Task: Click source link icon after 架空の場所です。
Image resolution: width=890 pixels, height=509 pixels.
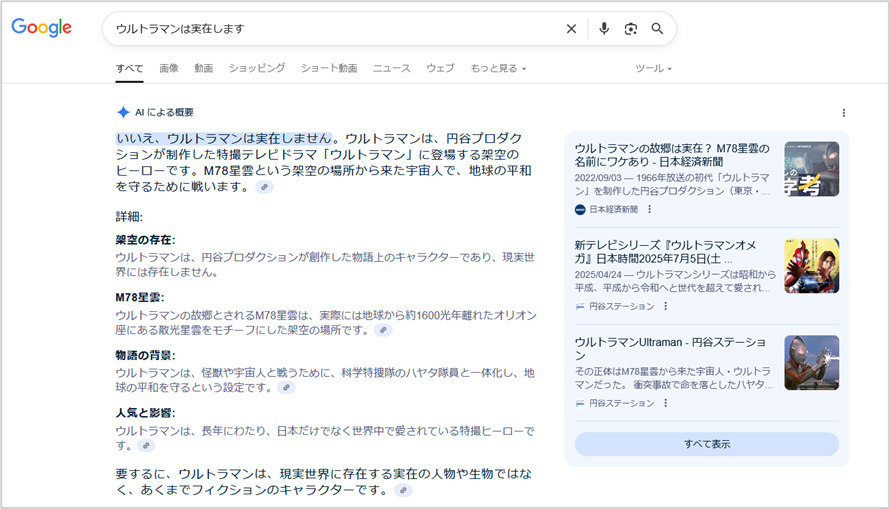Action: 383,330
